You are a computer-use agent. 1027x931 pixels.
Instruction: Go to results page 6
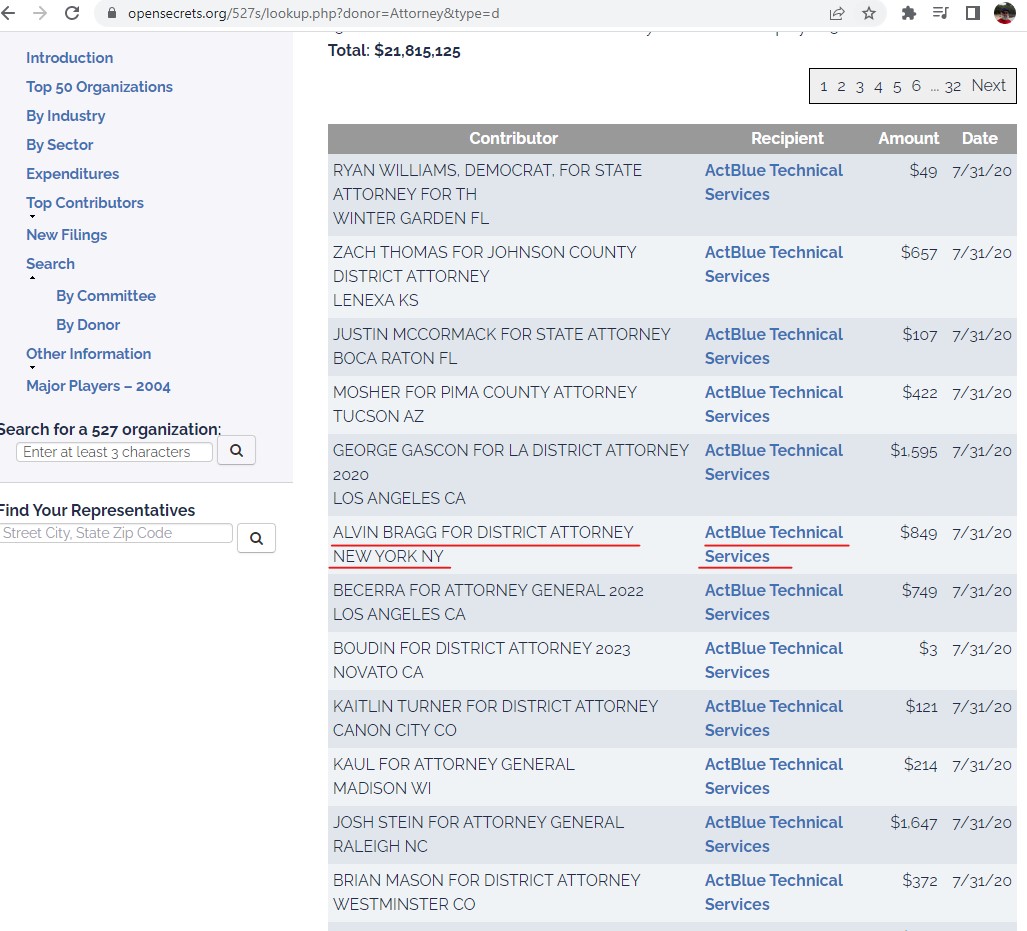916,86
